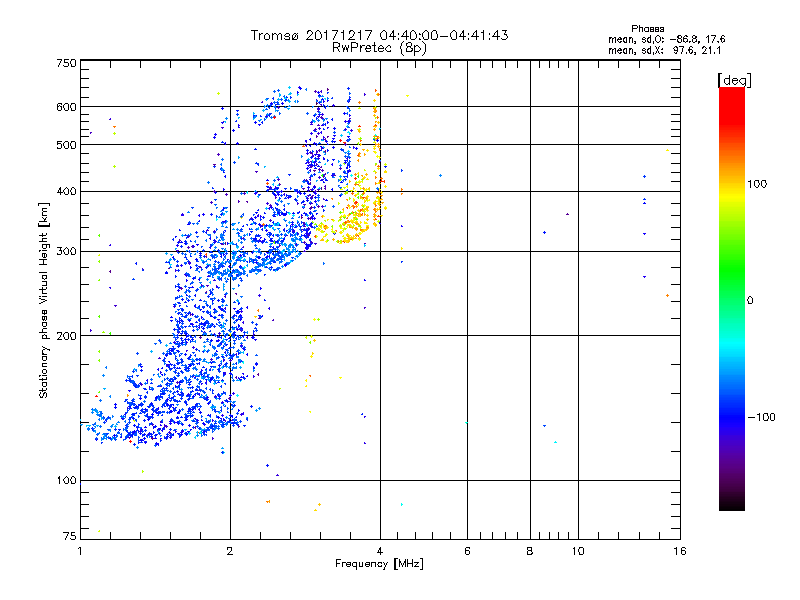Click the colorbar tick label '100'
Image resolution: width=800 pixels, height=600 pixels.
pyautogui.click(x=757, y=184)
